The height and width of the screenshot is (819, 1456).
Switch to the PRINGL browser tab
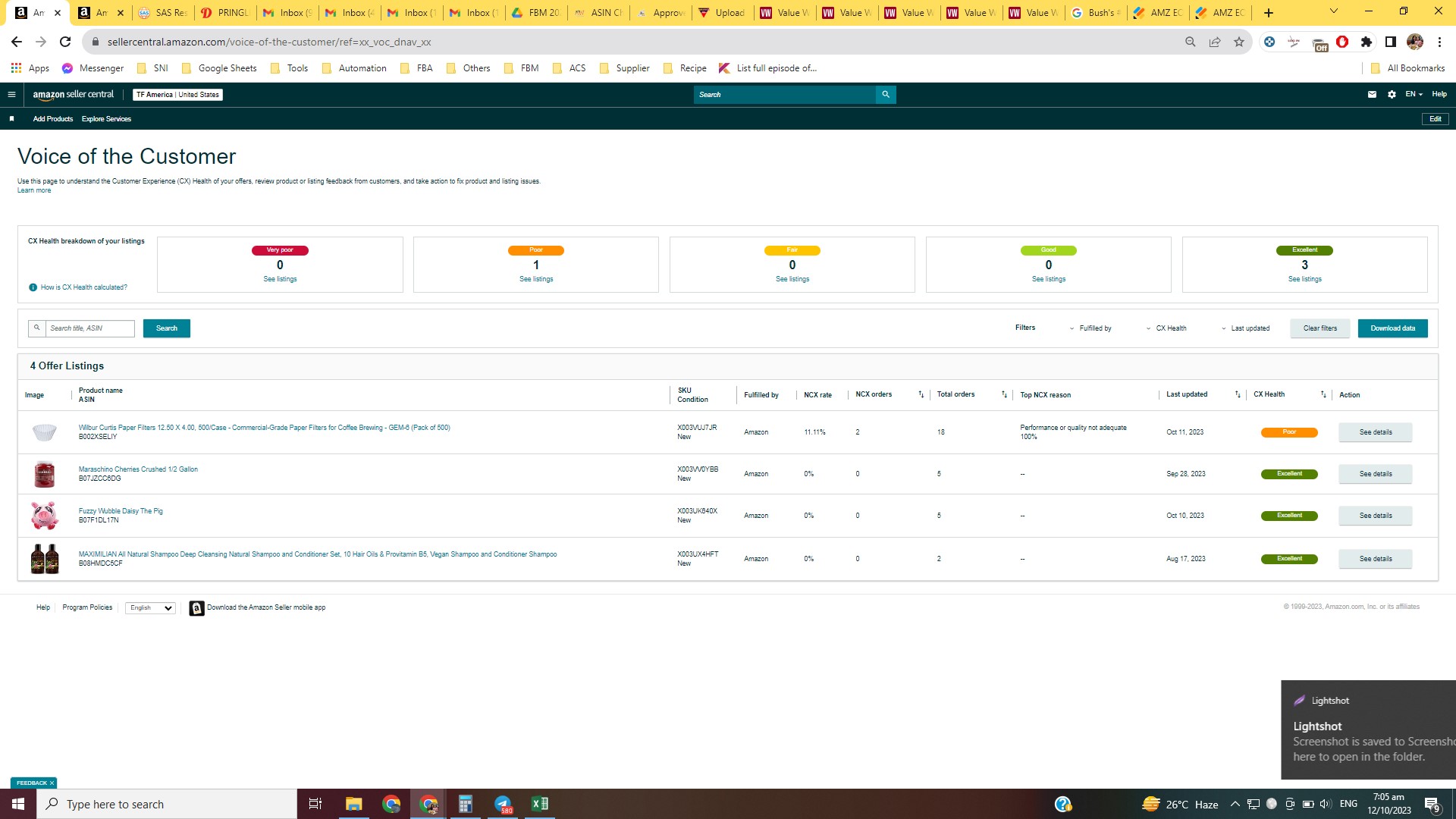[x=224, y=13]
